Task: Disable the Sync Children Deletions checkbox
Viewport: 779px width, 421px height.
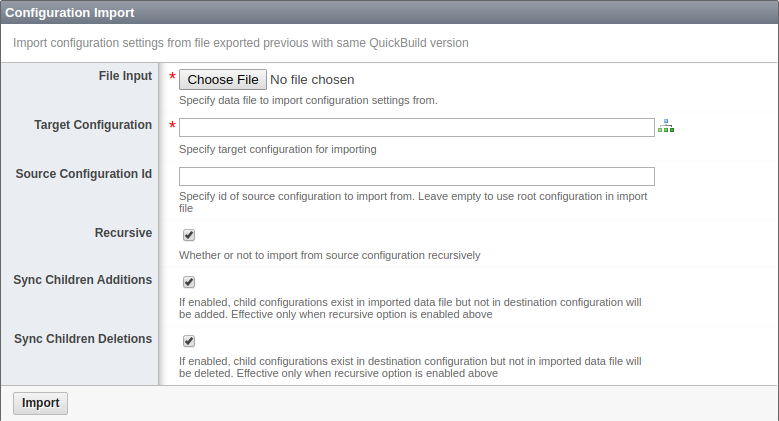Action: (x=189, y=340)
